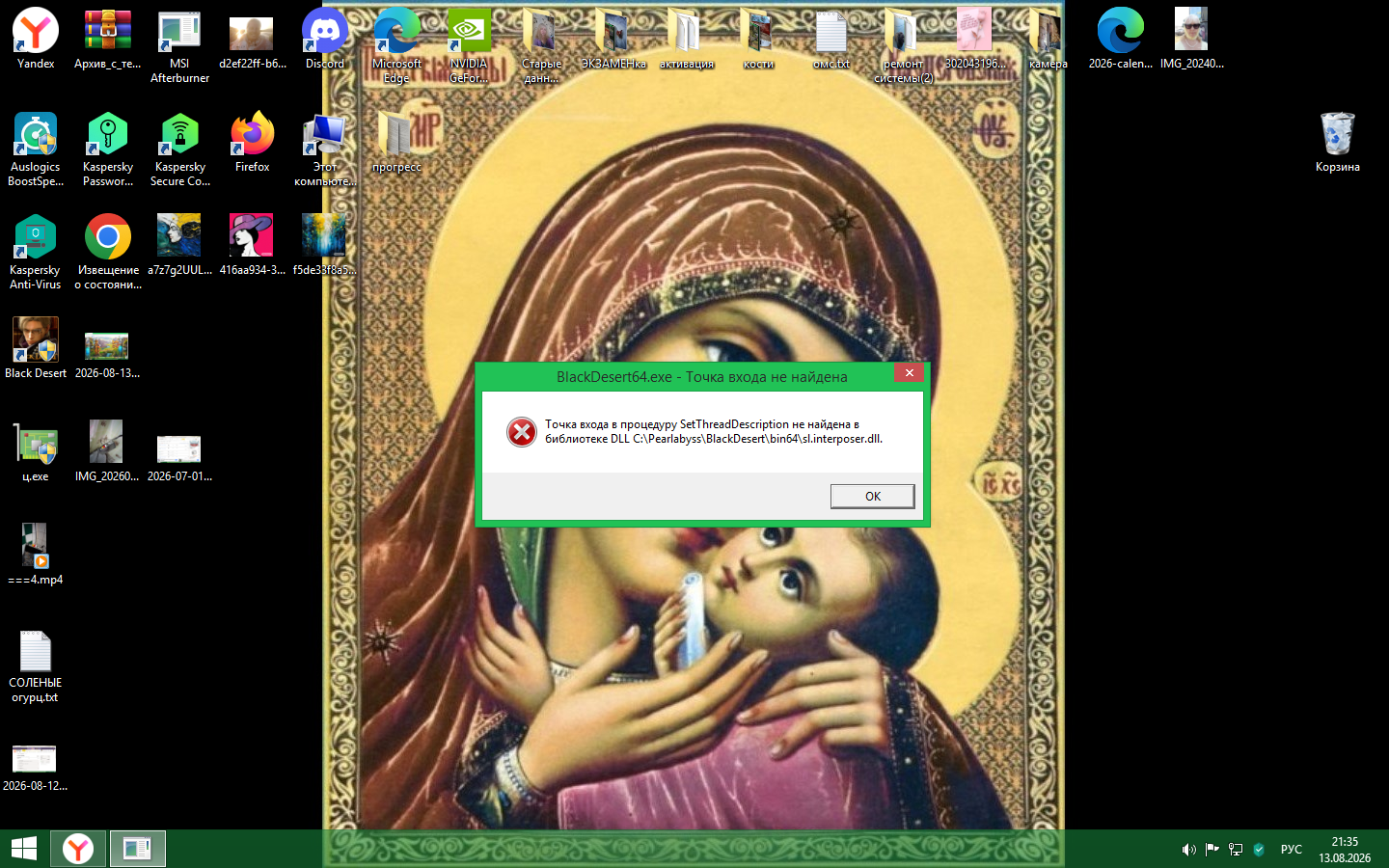Open the network status tray icon
Screen dimensions: 1389x868
pyautogui.click(x=1235, y=850)
